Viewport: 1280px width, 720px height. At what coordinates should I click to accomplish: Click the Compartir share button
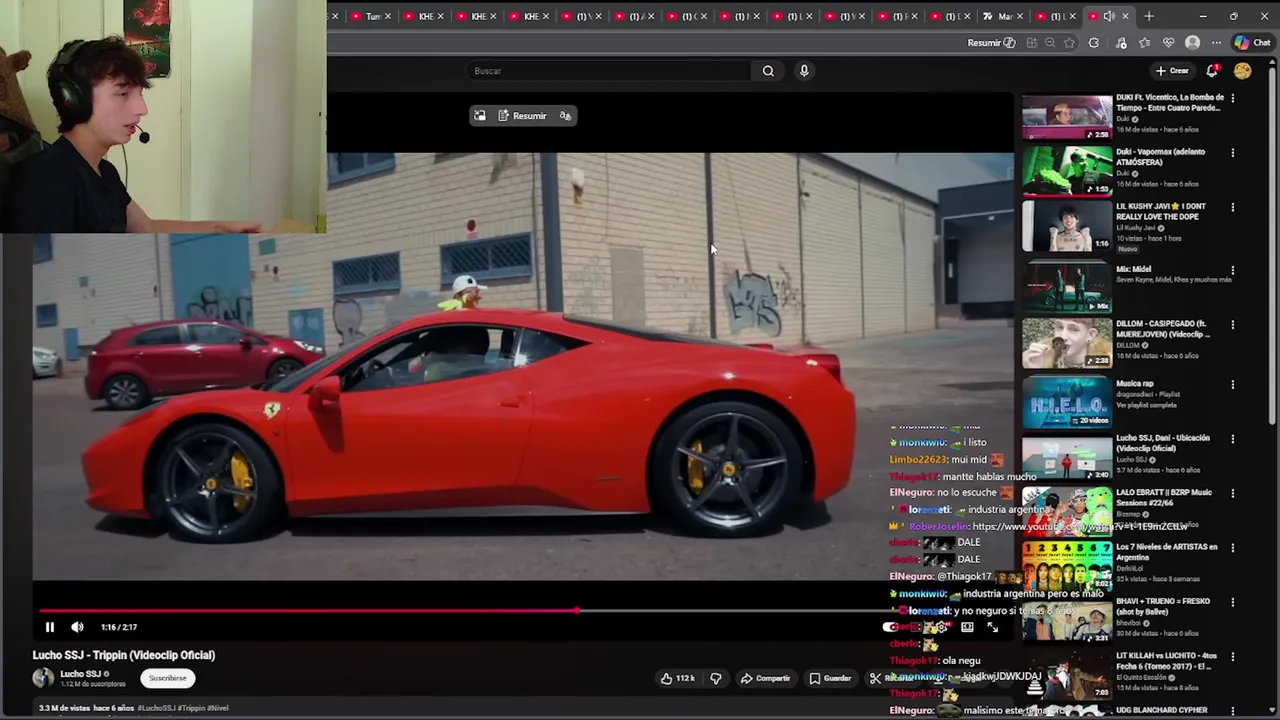pos(765,678)
